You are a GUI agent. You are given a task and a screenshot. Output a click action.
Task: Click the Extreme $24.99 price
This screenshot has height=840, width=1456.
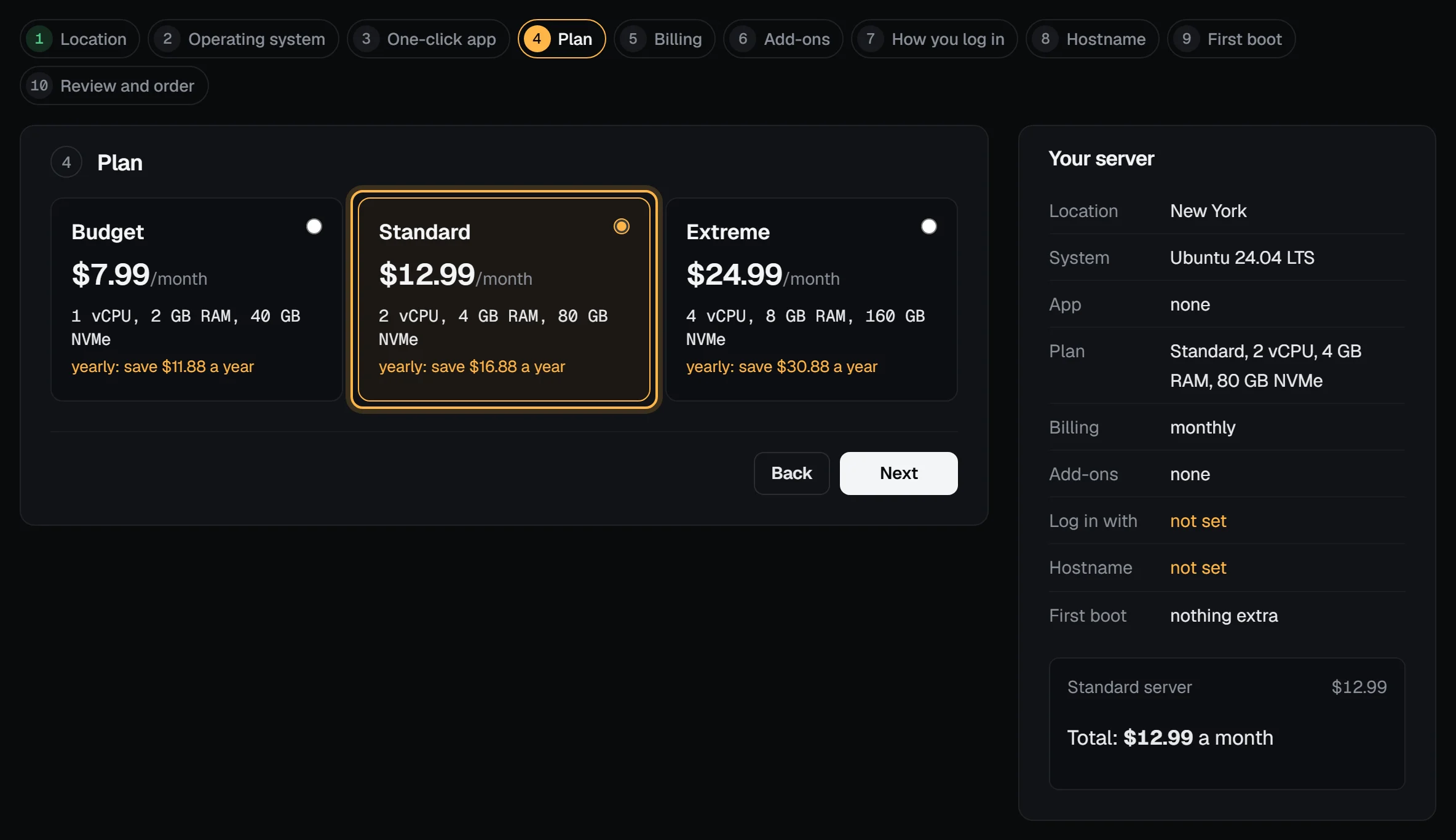point(734,274)
